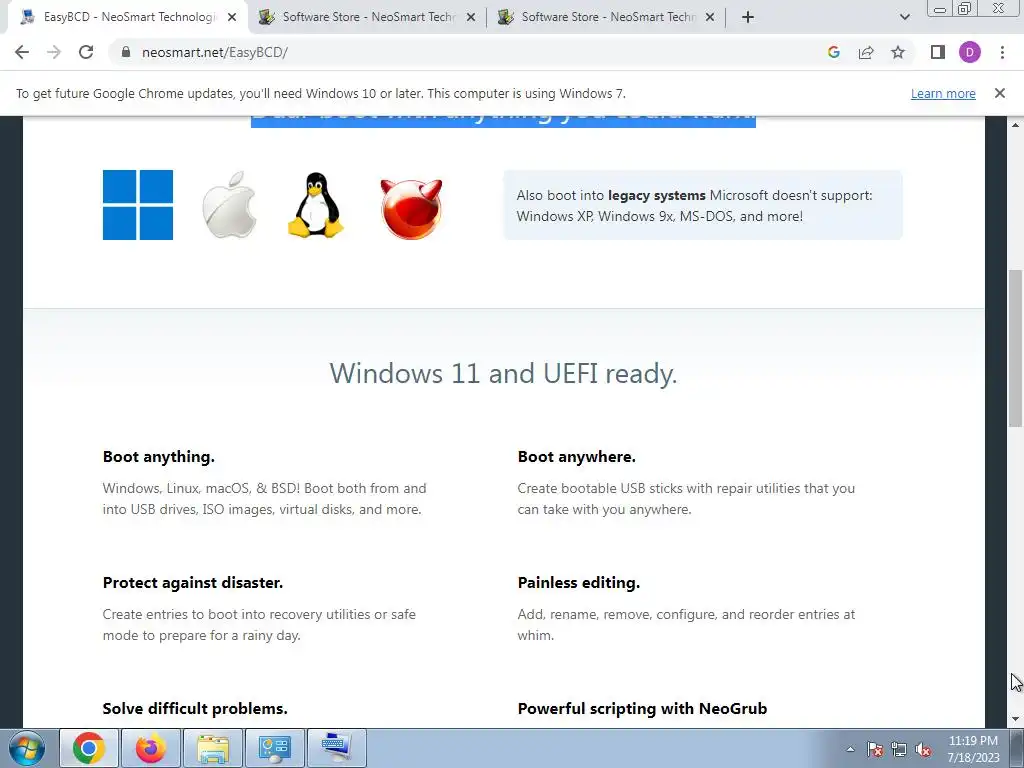The width and height of the screenshot is (1024, 768).
Task: Dismiss the Chrome update notification bar
Action: coord(999,93)
